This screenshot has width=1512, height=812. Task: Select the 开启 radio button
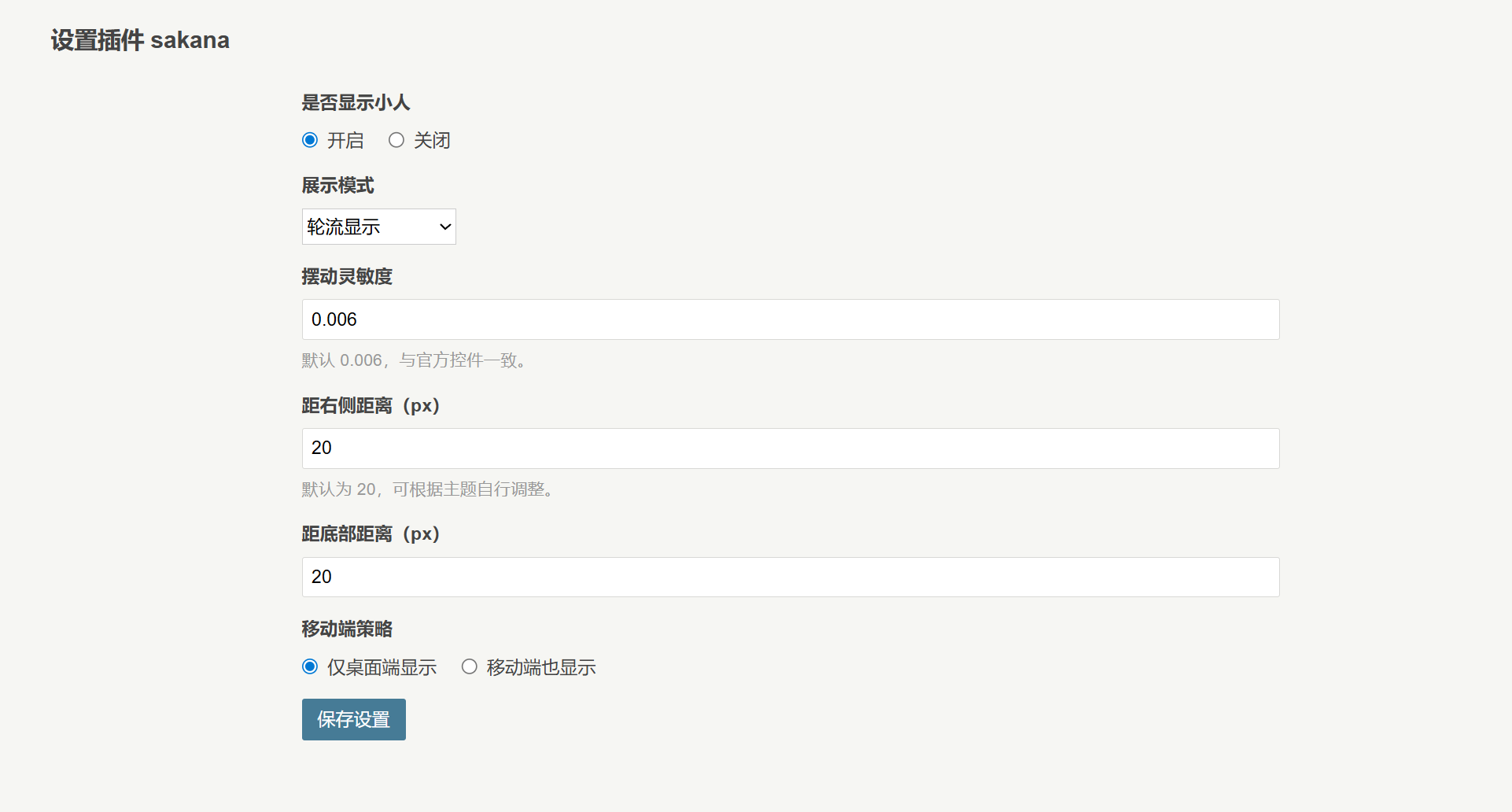coord(310,140)
